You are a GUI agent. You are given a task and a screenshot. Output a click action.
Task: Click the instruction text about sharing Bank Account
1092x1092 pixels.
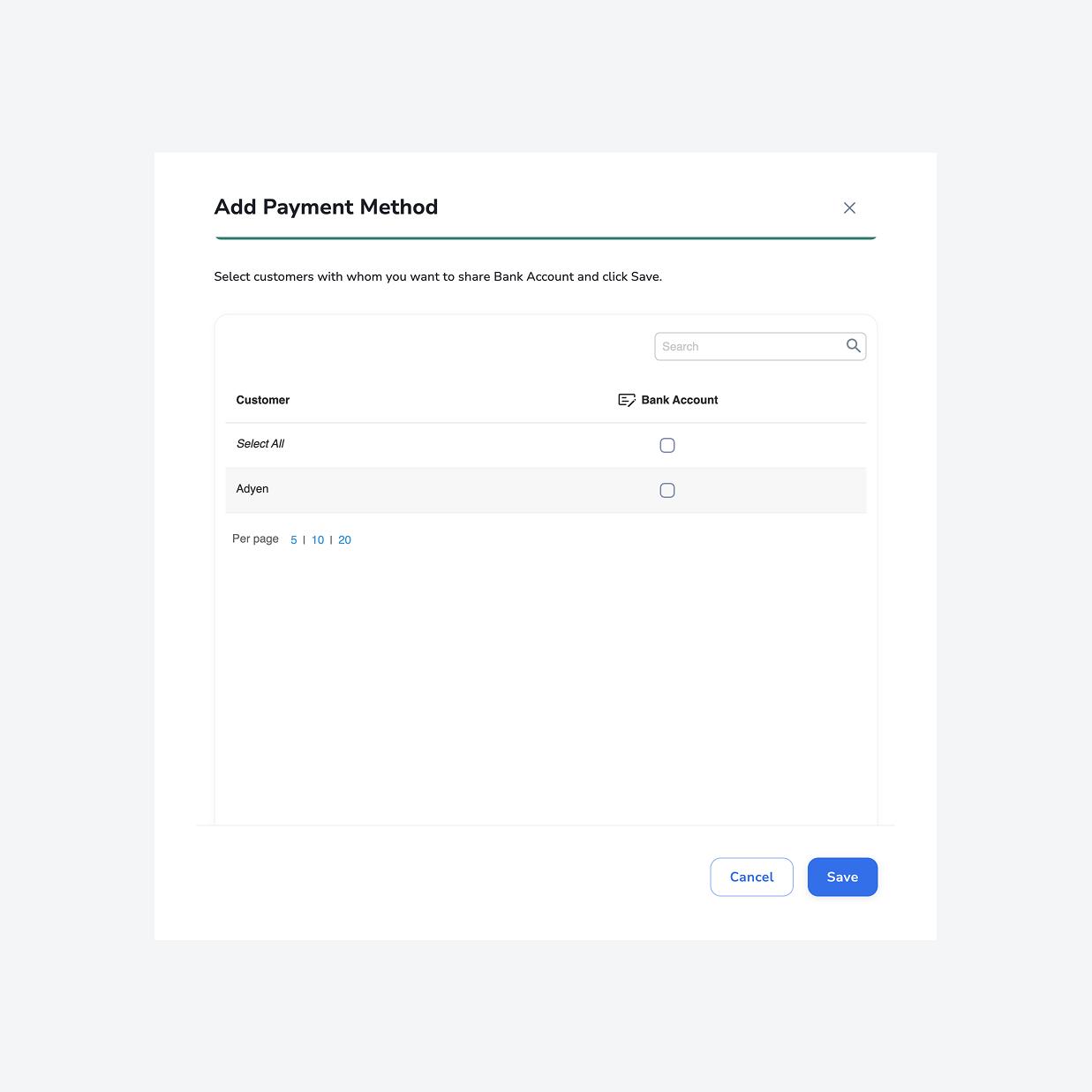click(437, 276)
